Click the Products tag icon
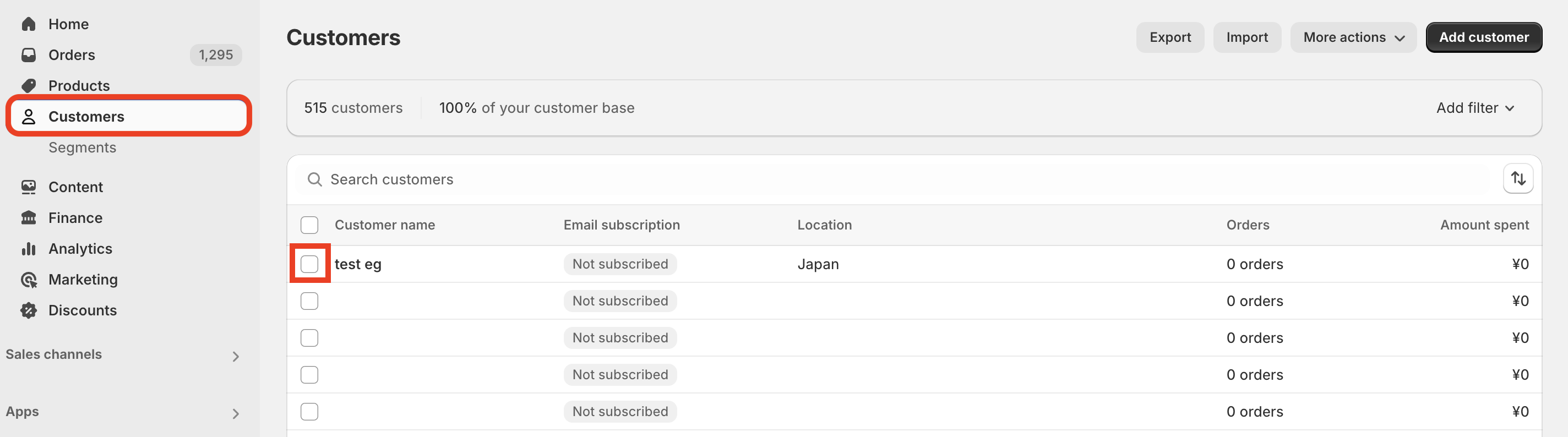 click(29, 86)
